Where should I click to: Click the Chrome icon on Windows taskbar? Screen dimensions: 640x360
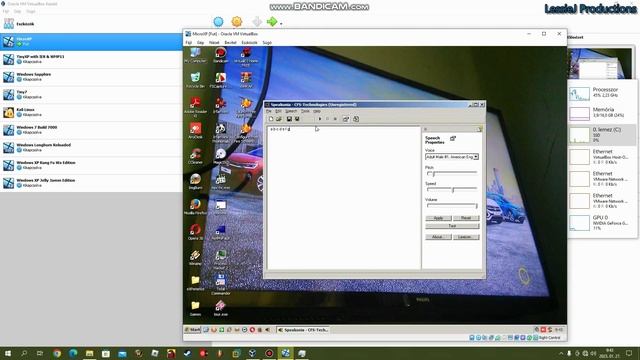pos(57,353)
